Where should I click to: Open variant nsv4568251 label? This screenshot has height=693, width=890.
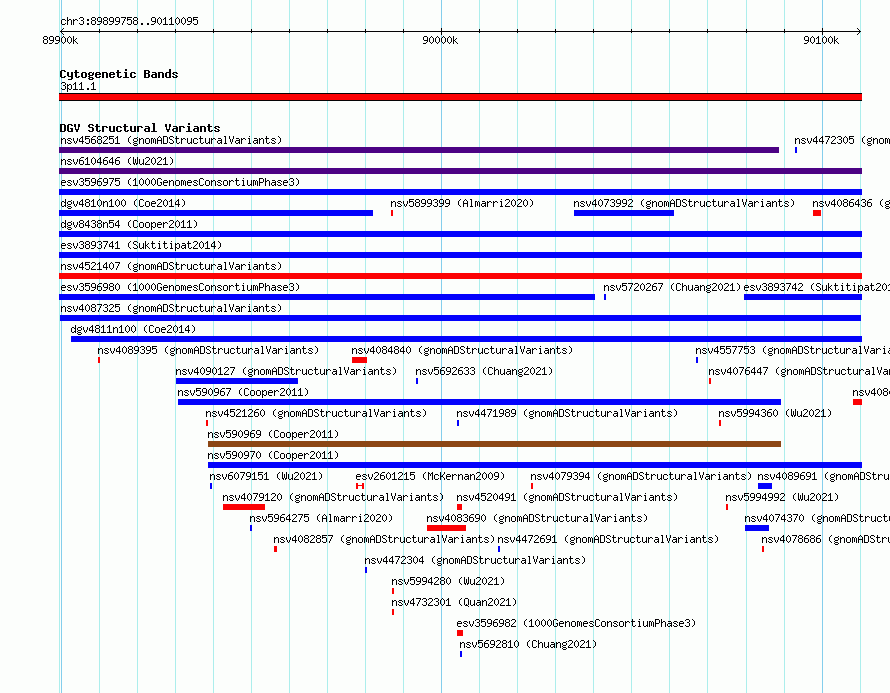(171, 140)
